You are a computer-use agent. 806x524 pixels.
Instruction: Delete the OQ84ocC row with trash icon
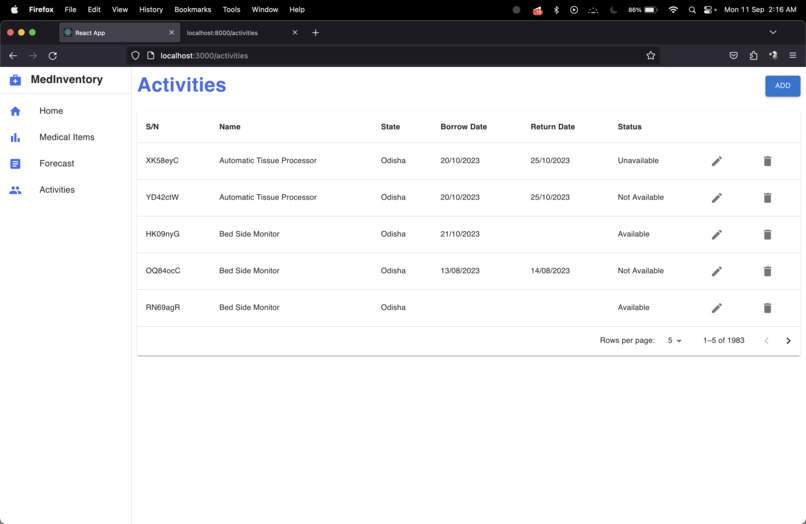pos(767,271)
